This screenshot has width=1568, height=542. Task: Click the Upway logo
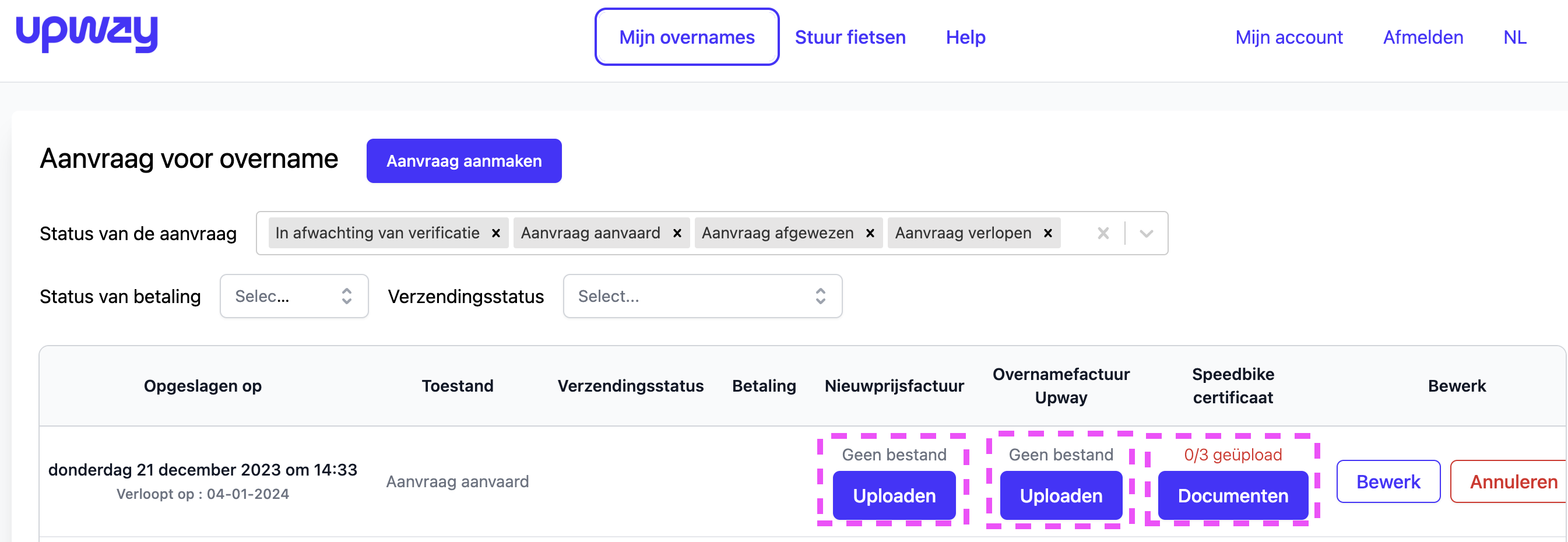[x=86, y=33]
